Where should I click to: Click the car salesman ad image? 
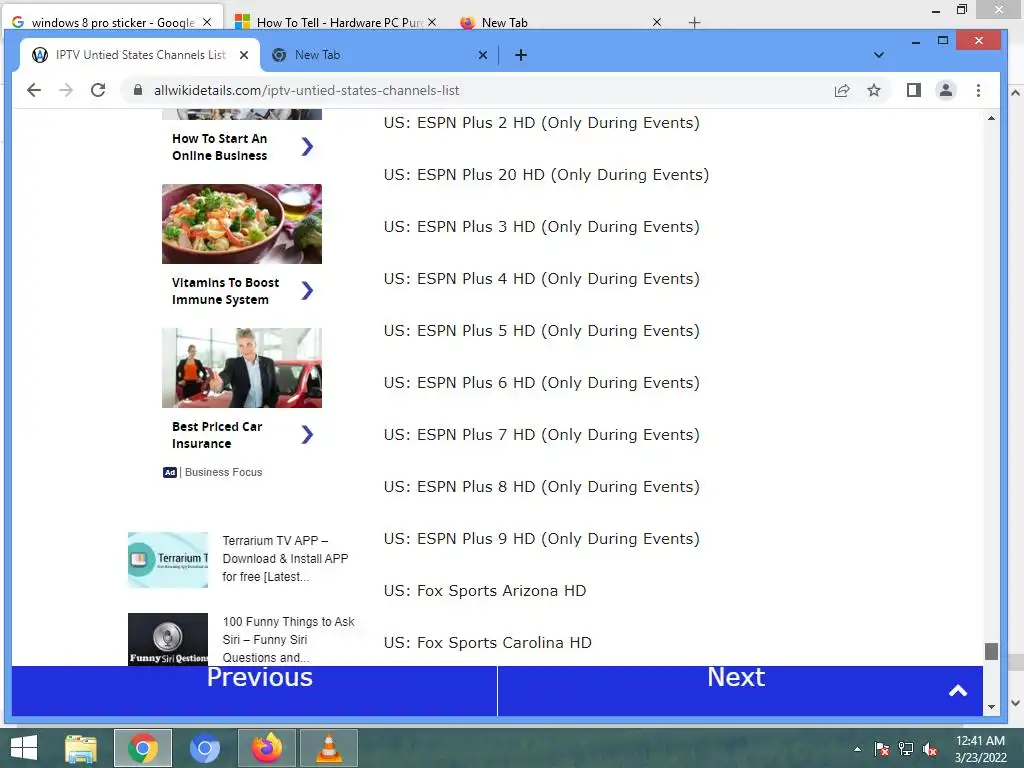242,368
